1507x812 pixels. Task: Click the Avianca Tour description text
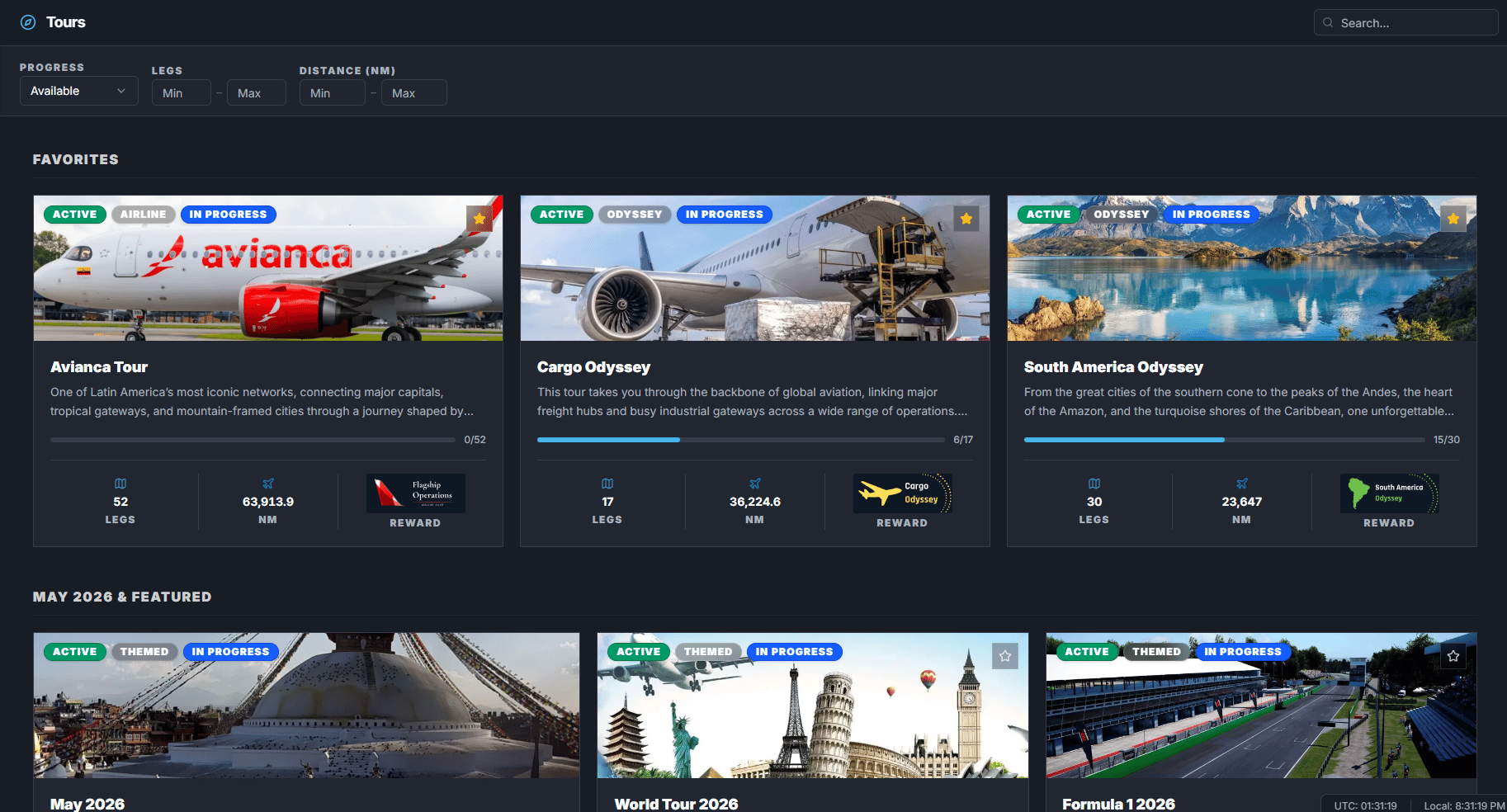point(262,402)
